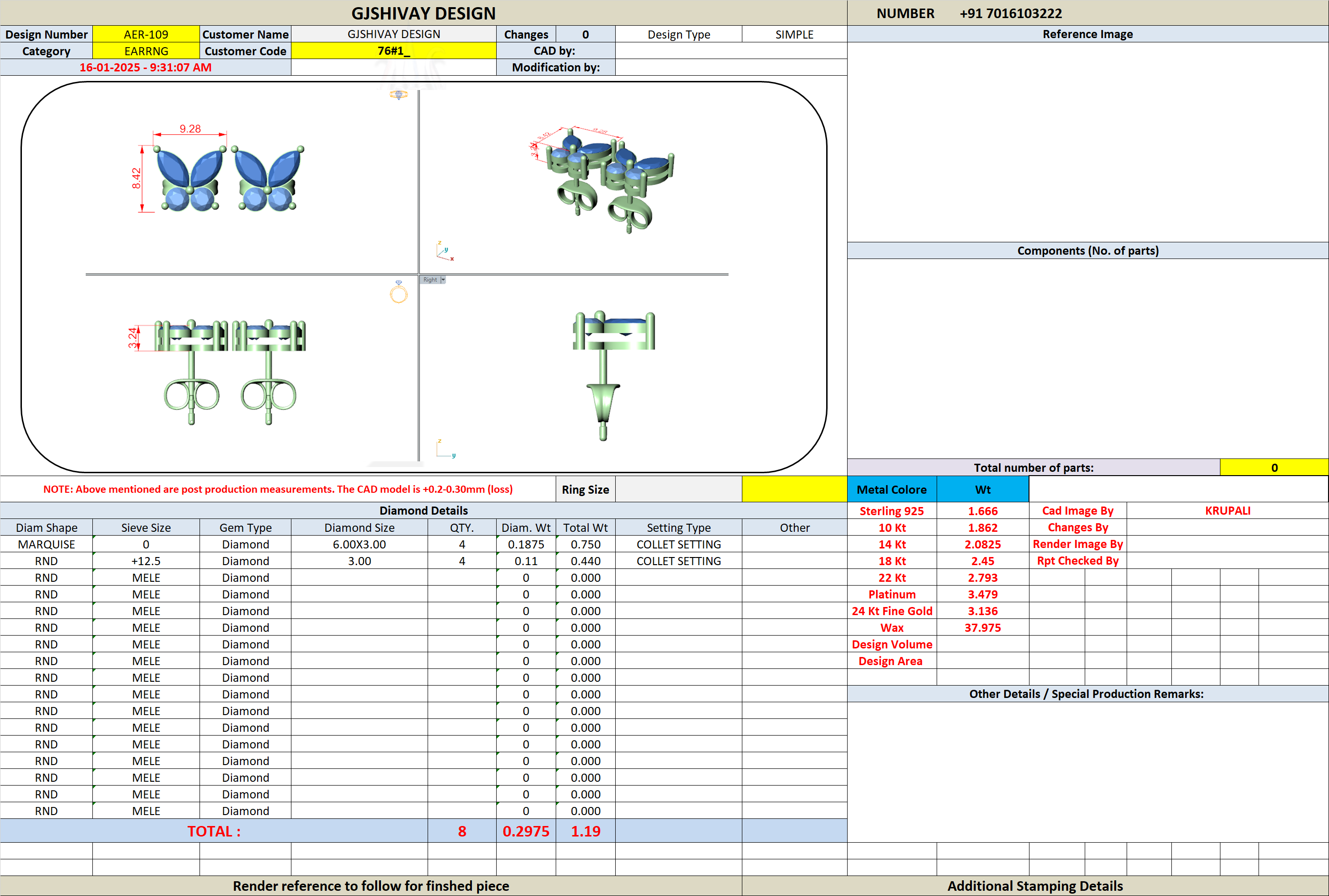Viewport: 1329px width, 896px height.
Task: Select the Diamond Details section header
Action: pyautogui.click(x=423, y=510)
